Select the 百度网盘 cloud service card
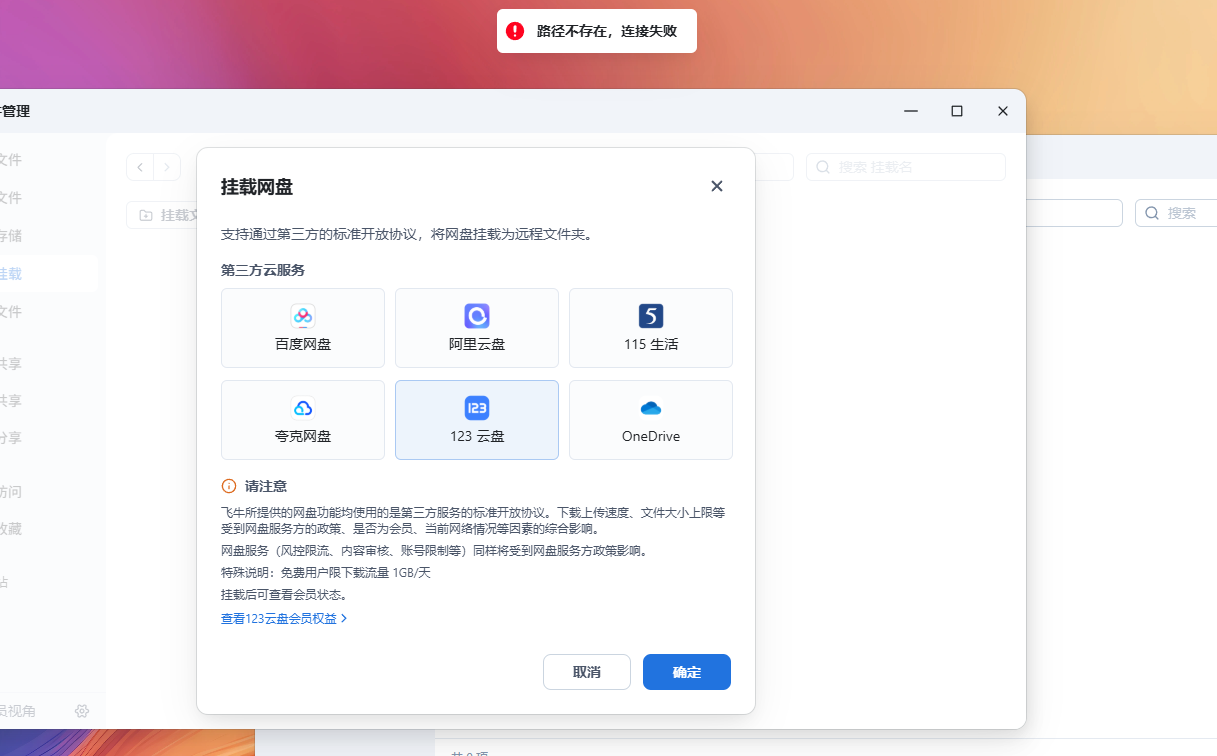This screenshot has height=756, width=1217. (303, 328)
